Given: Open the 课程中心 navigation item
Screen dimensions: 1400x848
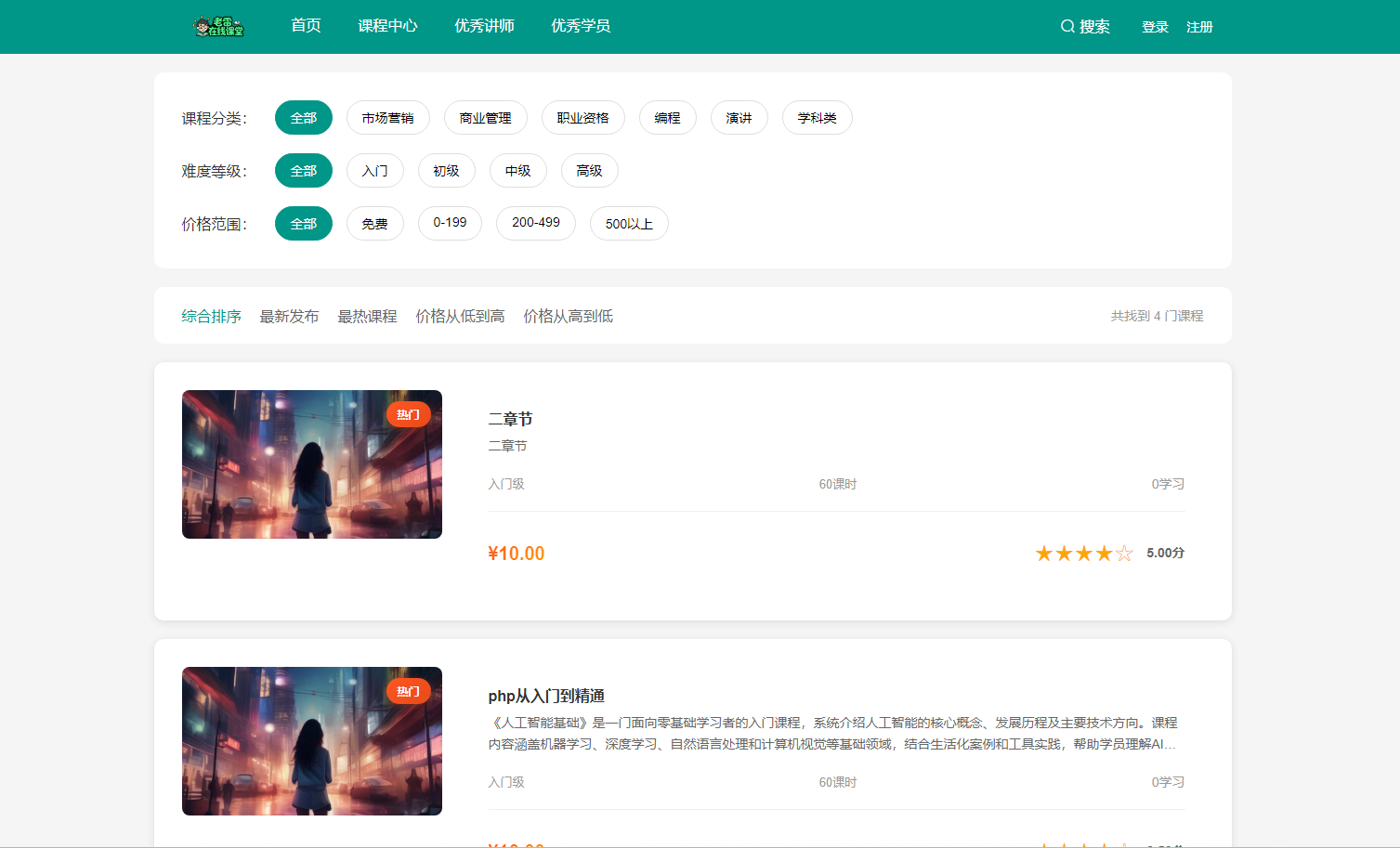Looking at the screenshot, I should pyautogui.click(x=387, y=26).
